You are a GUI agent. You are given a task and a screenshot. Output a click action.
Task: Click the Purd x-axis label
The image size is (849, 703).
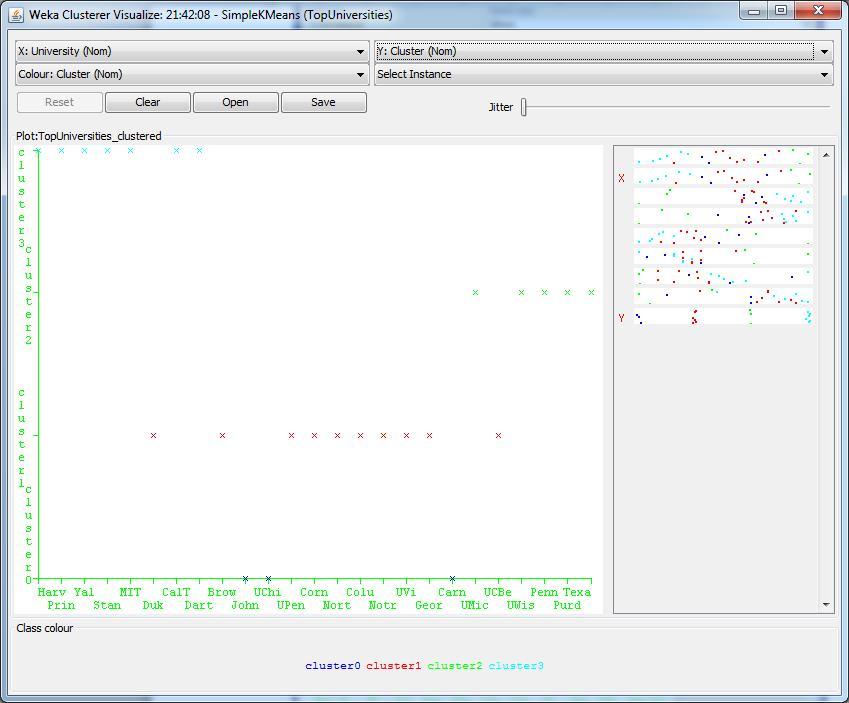click(x=567, y=605)
